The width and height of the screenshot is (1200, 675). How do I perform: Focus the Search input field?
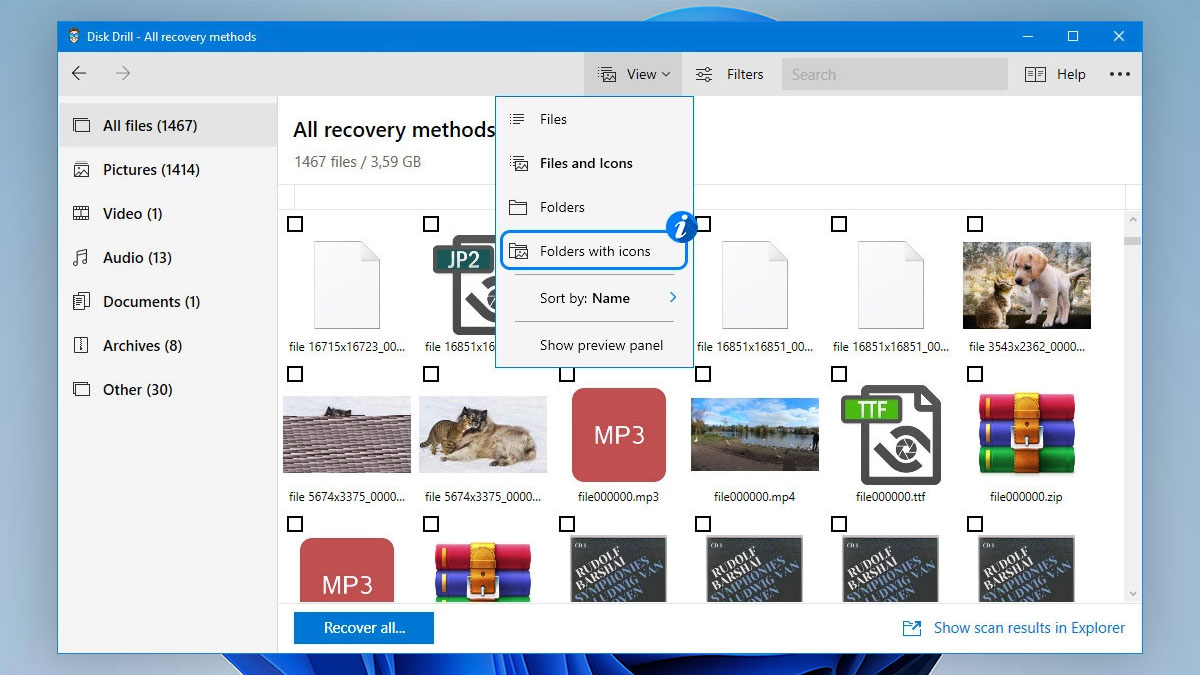[x=894, y=74]
